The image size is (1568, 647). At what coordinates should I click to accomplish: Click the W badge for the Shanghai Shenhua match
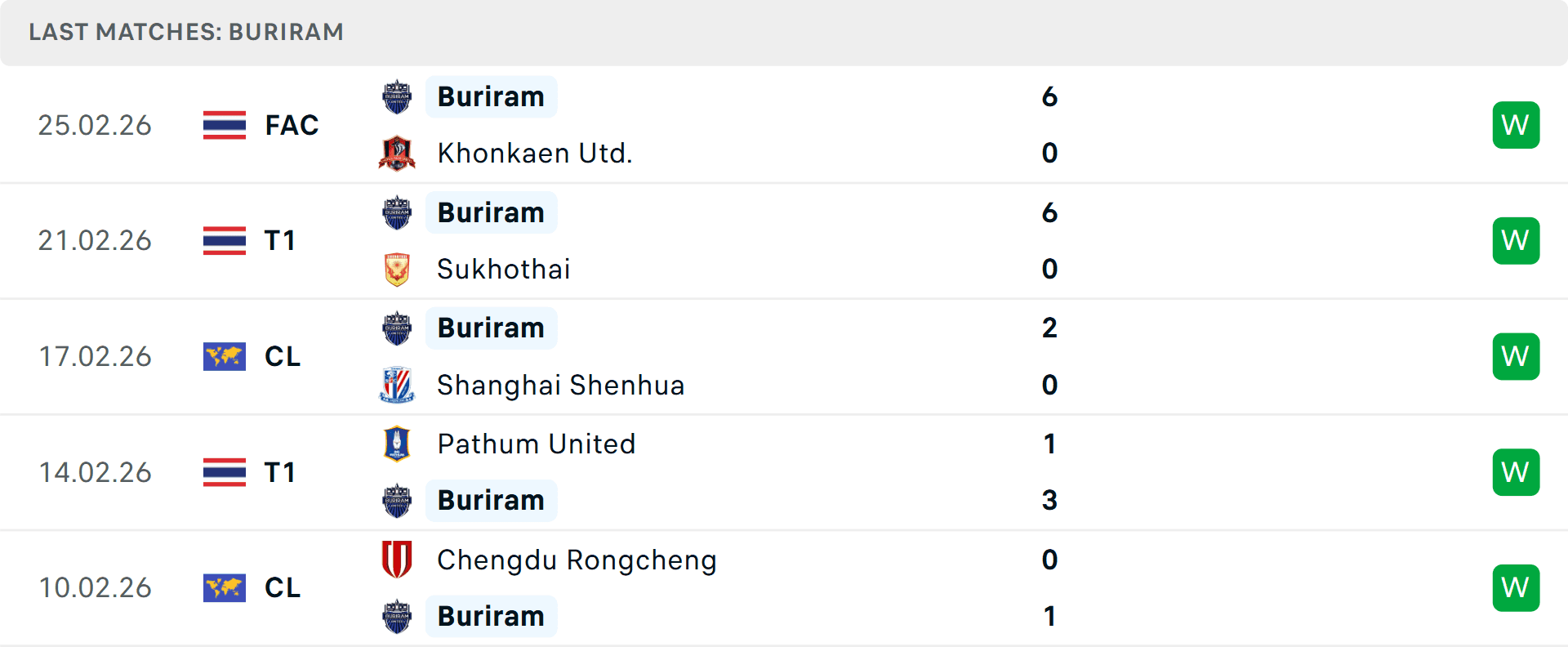[x=1516, y=355]
